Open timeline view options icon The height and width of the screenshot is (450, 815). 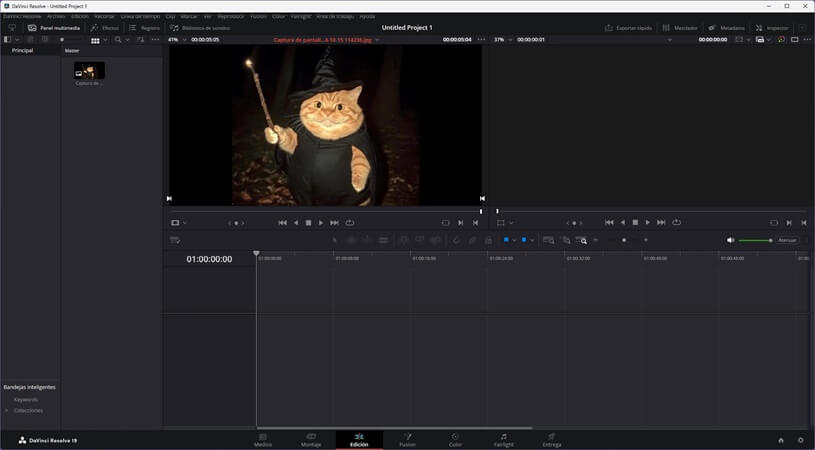coord(175,240)
